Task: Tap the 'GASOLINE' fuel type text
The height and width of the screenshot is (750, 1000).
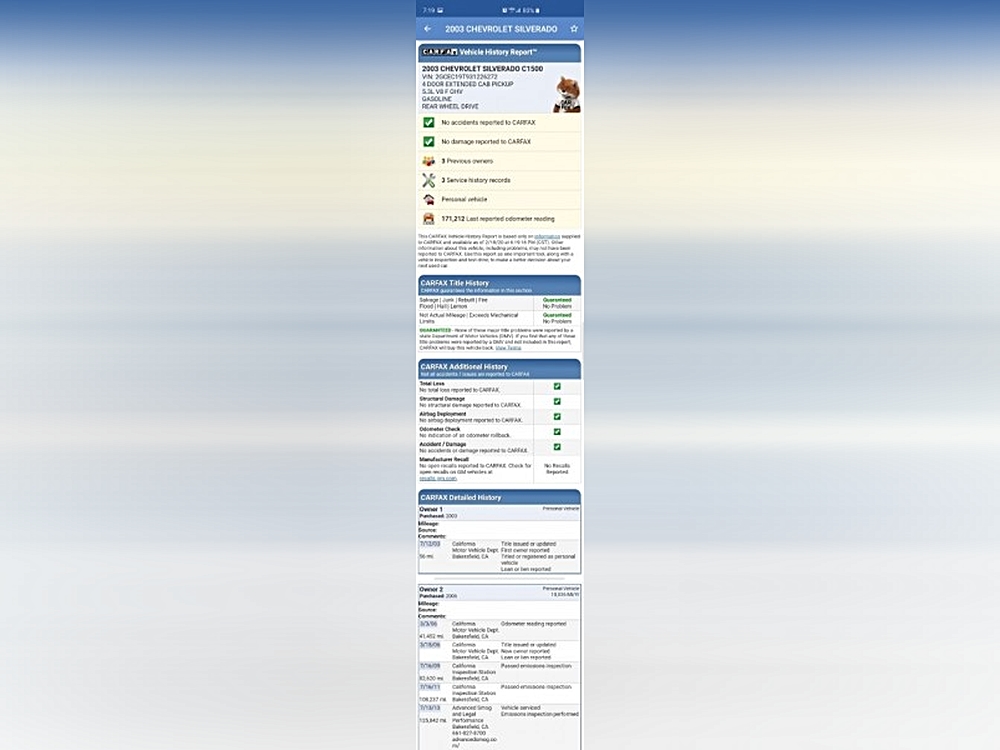Action: [437, 99]
